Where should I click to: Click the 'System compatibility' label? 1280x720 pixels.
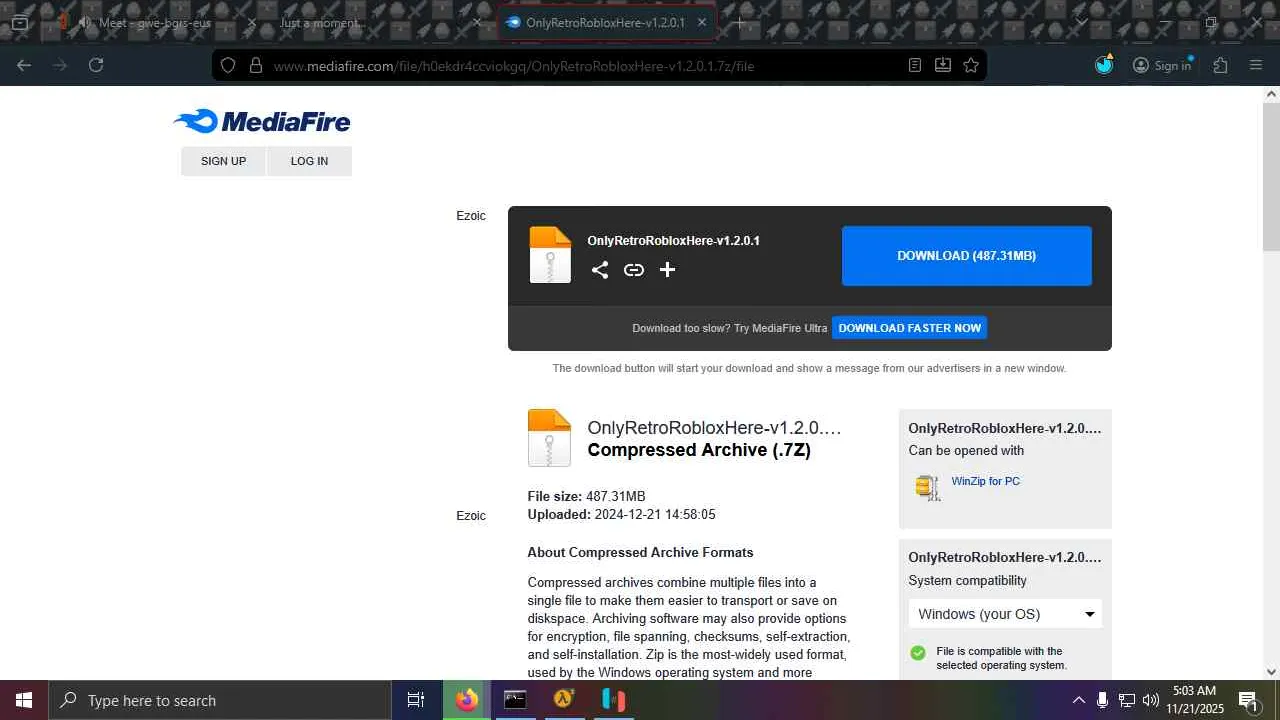tap(967, 580)
